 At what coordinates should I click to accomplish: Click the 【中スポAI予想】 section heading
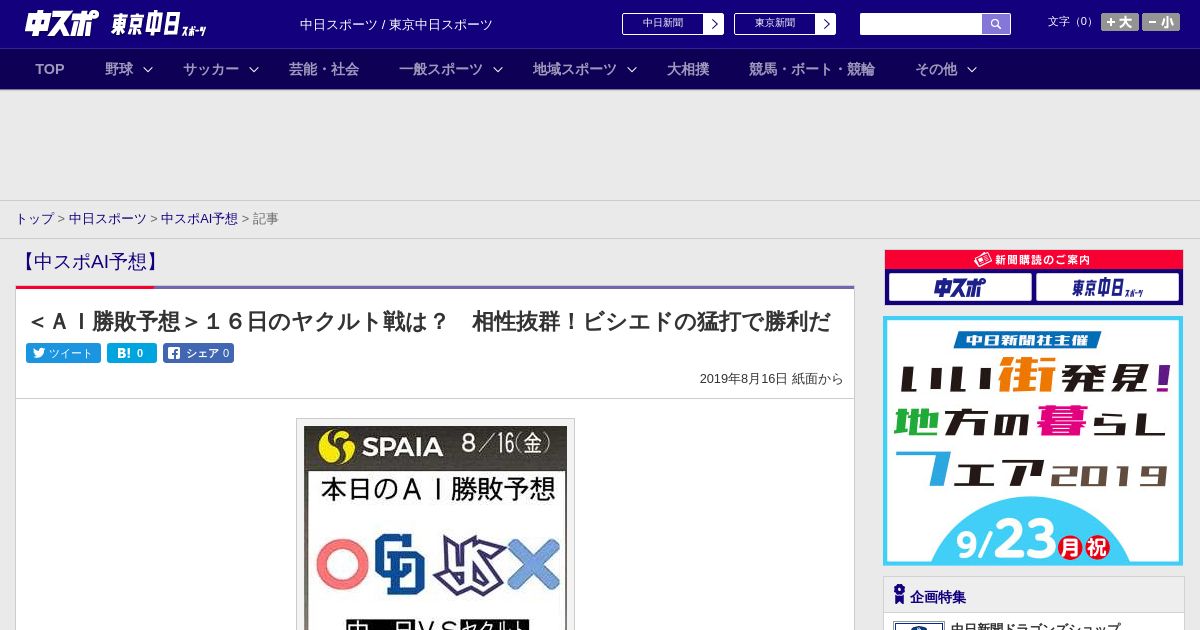89,262
